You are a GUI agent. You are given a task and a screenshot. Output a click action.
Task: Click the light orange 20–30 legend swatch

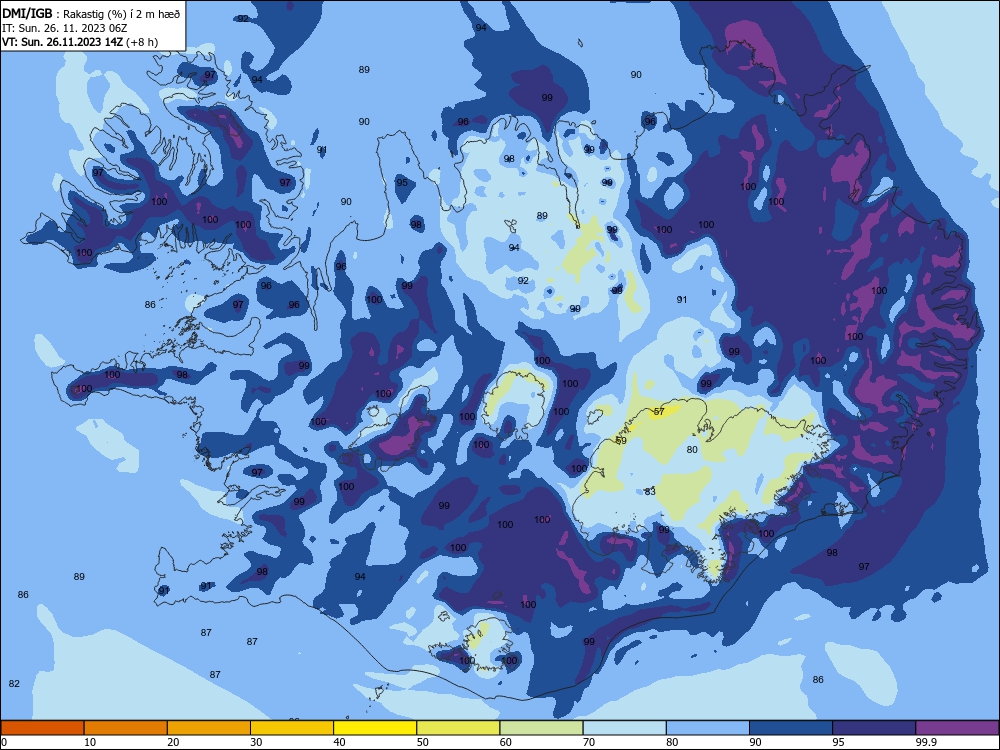pyautogui.click(x=209, y=728)
